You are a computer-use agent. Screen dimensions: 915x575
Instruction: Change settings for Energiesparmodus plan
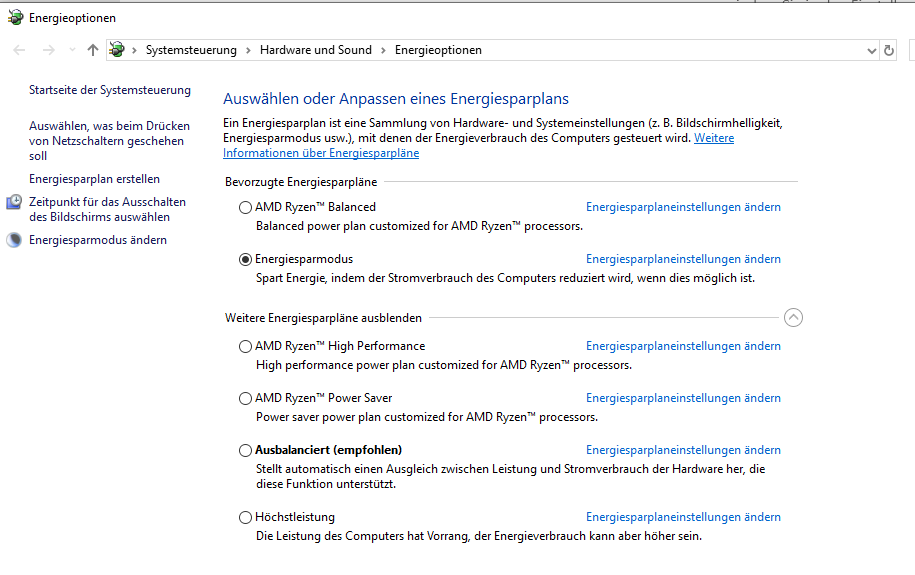pyautogui.click(x=683, y=259)
